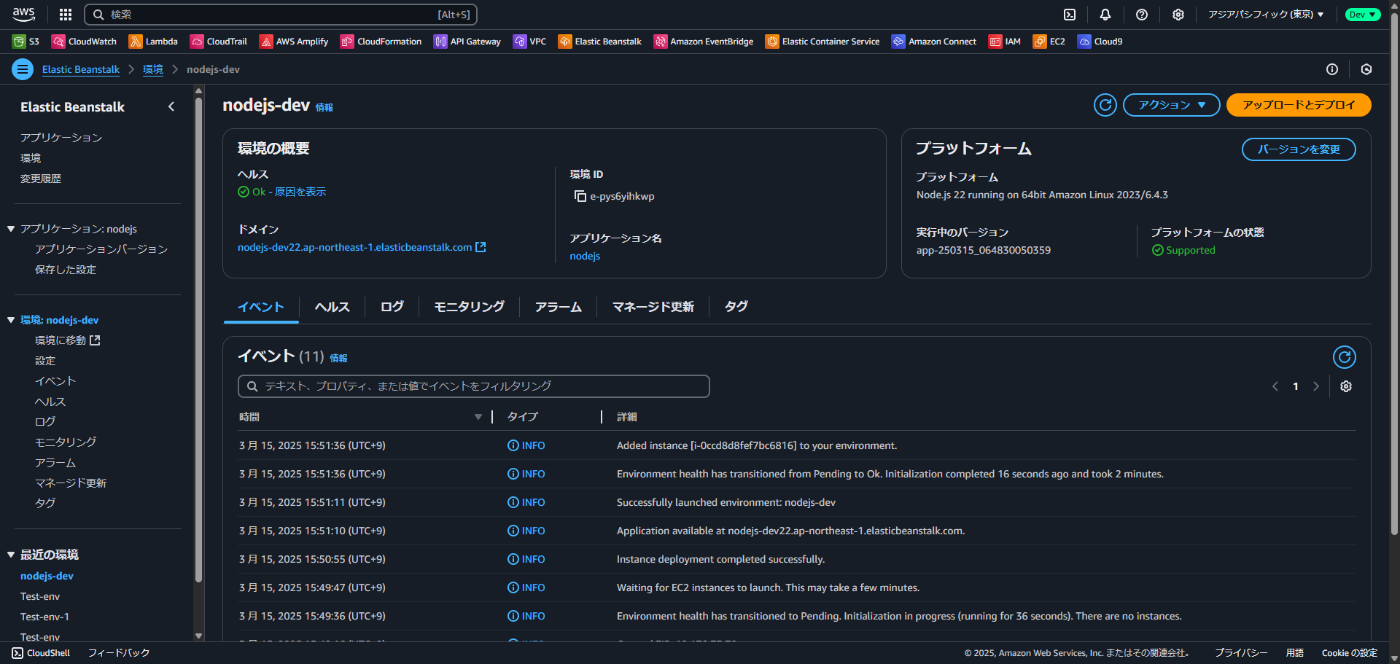Open the IAM shortcut
This screenshot has height=664, width=1400.
(1005, 41)
